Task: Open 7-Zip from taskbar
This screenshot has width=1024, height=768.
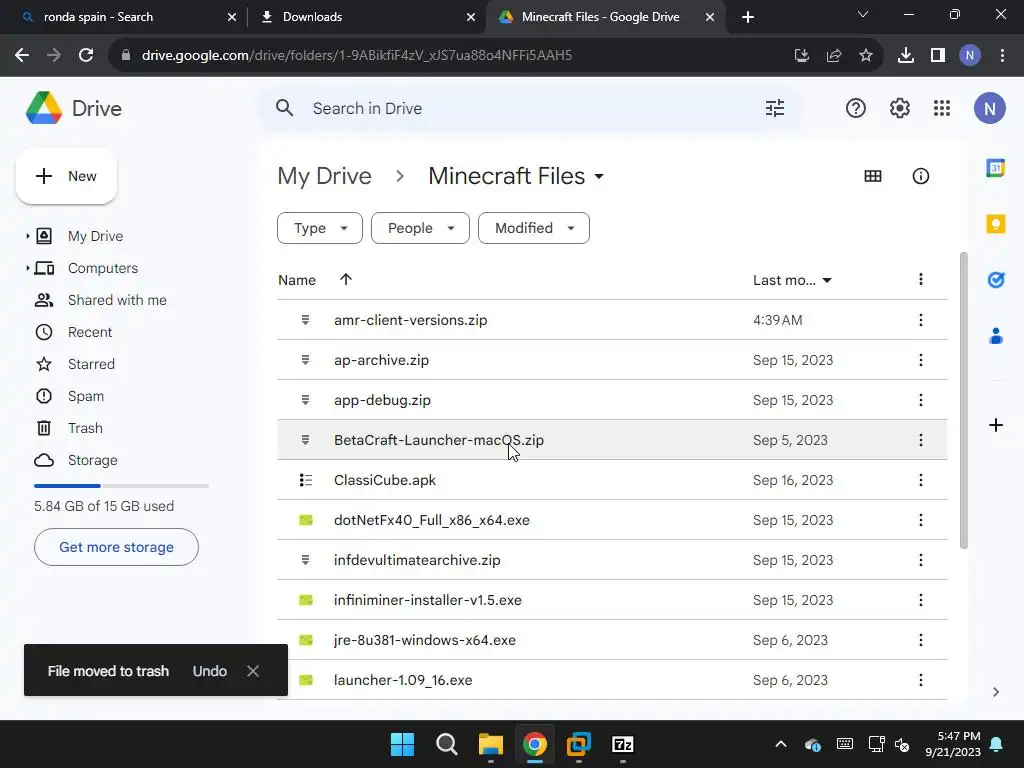Action: tap(622, 744)
